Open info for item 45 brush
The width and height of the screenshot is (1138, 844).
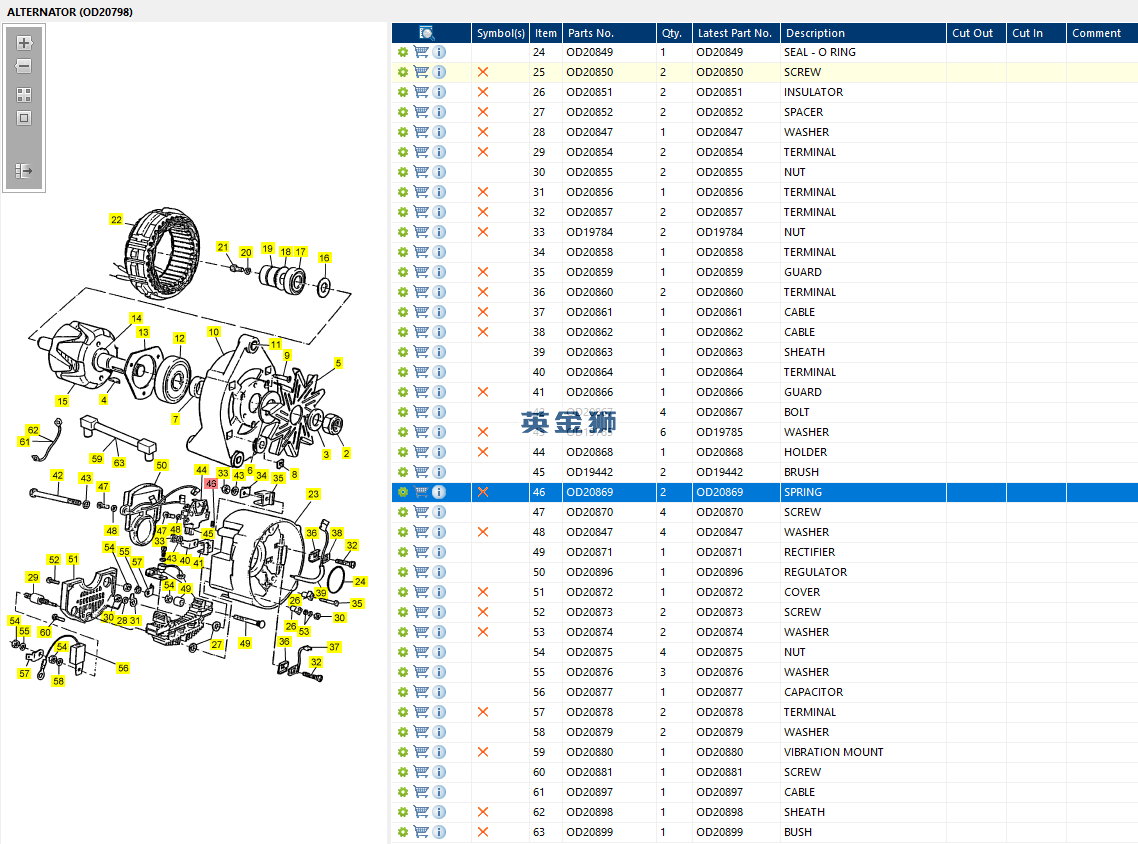point(439,472)
